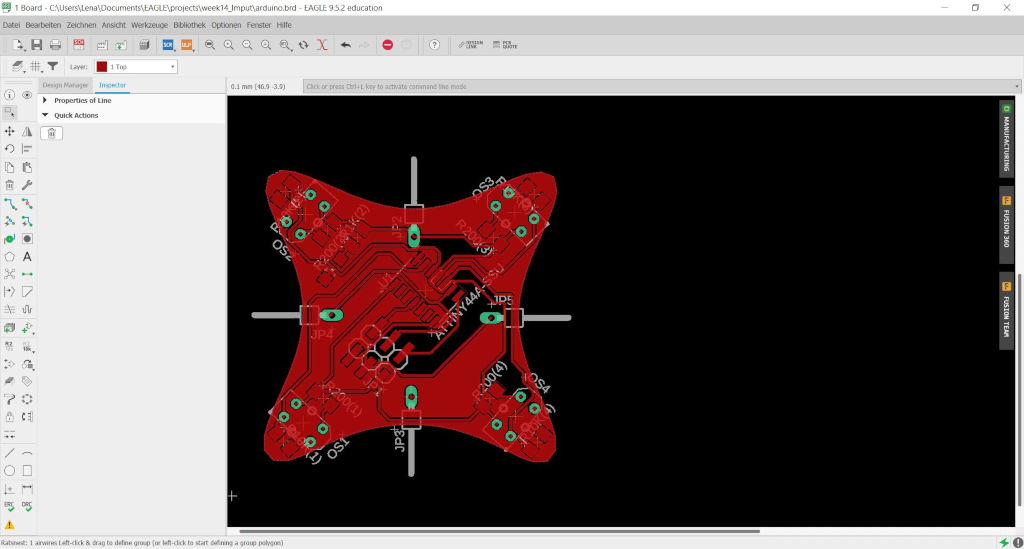Open the Bearbeiten menu
Screen dimensions: 1024x549
coord(43,25)
